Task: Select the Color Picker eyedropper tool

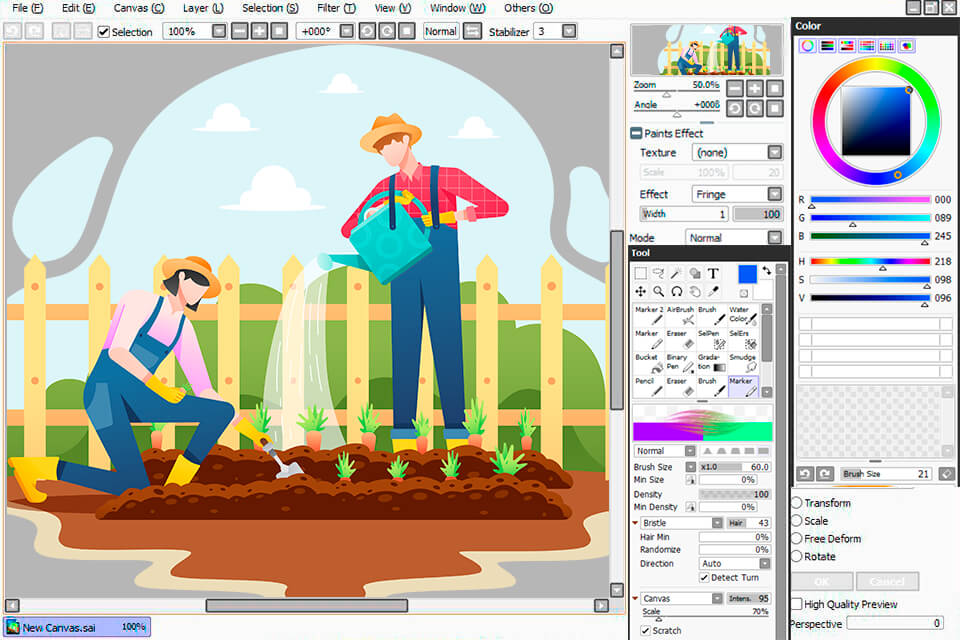Action: (x=713, y=292)
